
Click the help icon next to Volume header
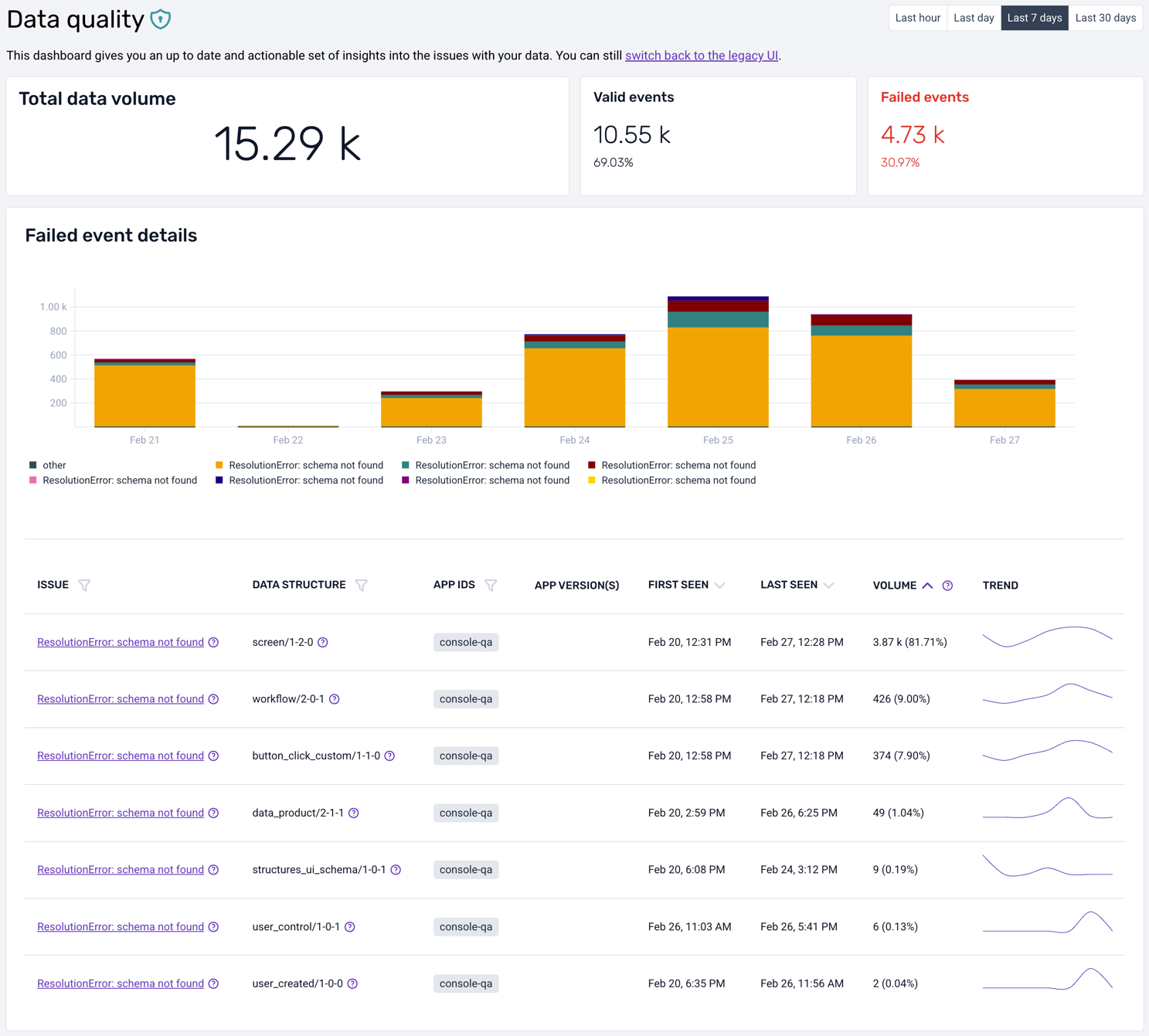(x=947, y=586)
